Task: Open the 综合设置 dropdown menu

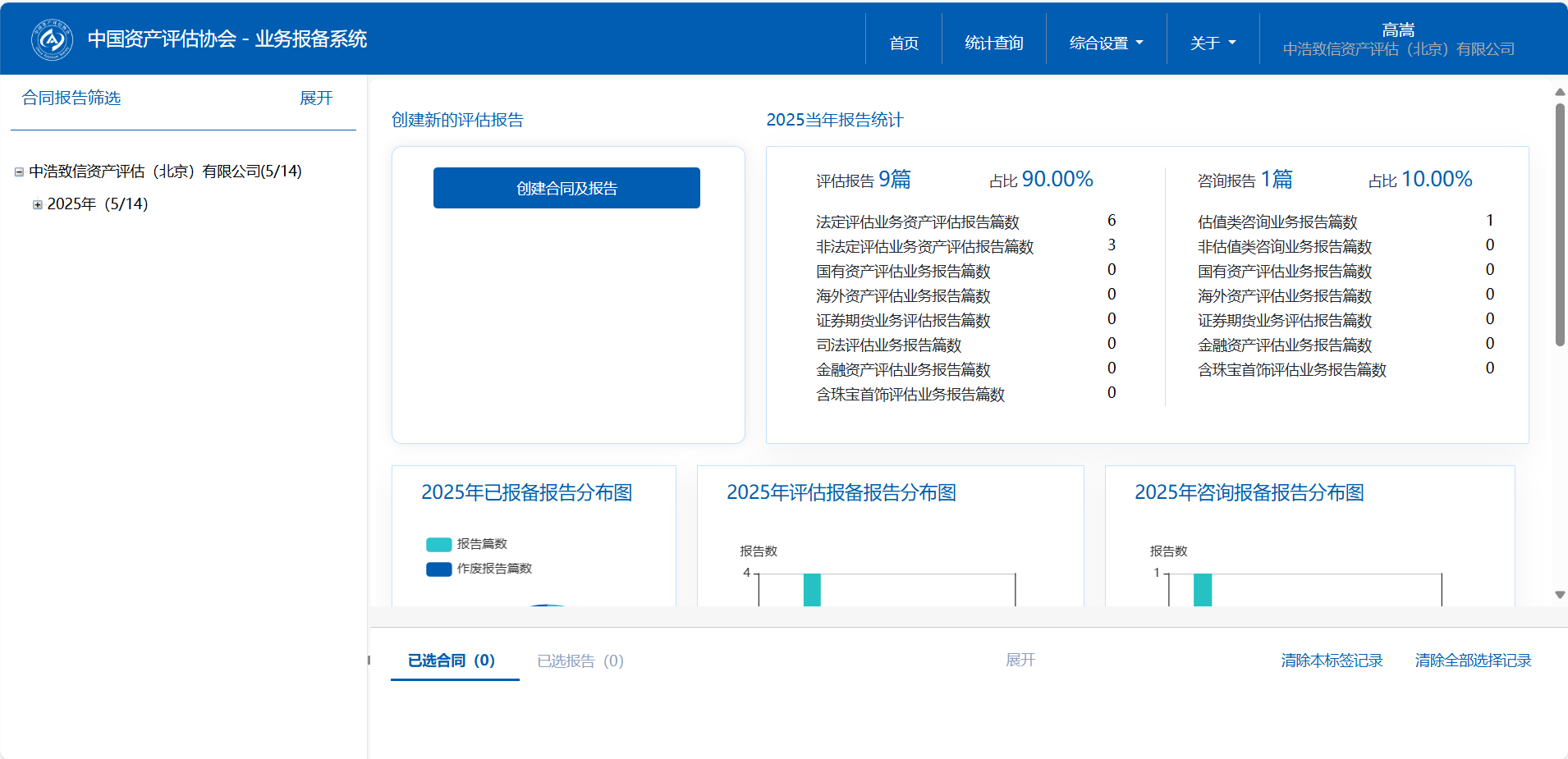Action: pos(1105,43)
